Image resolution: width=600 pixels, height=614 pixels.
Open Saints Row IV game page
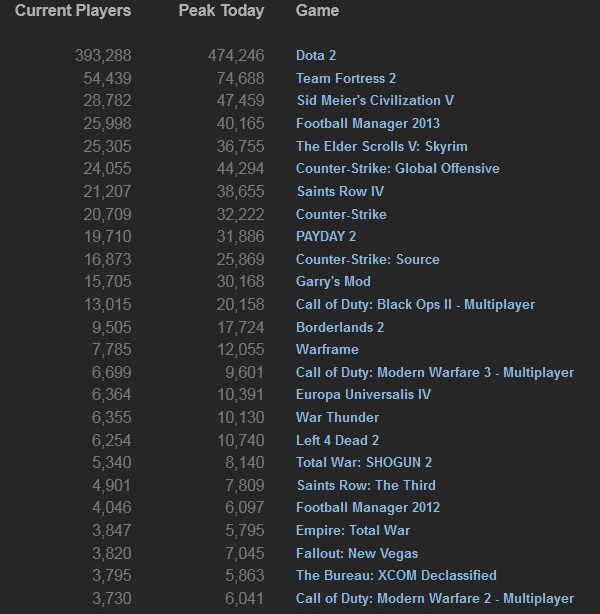[340, 191]
